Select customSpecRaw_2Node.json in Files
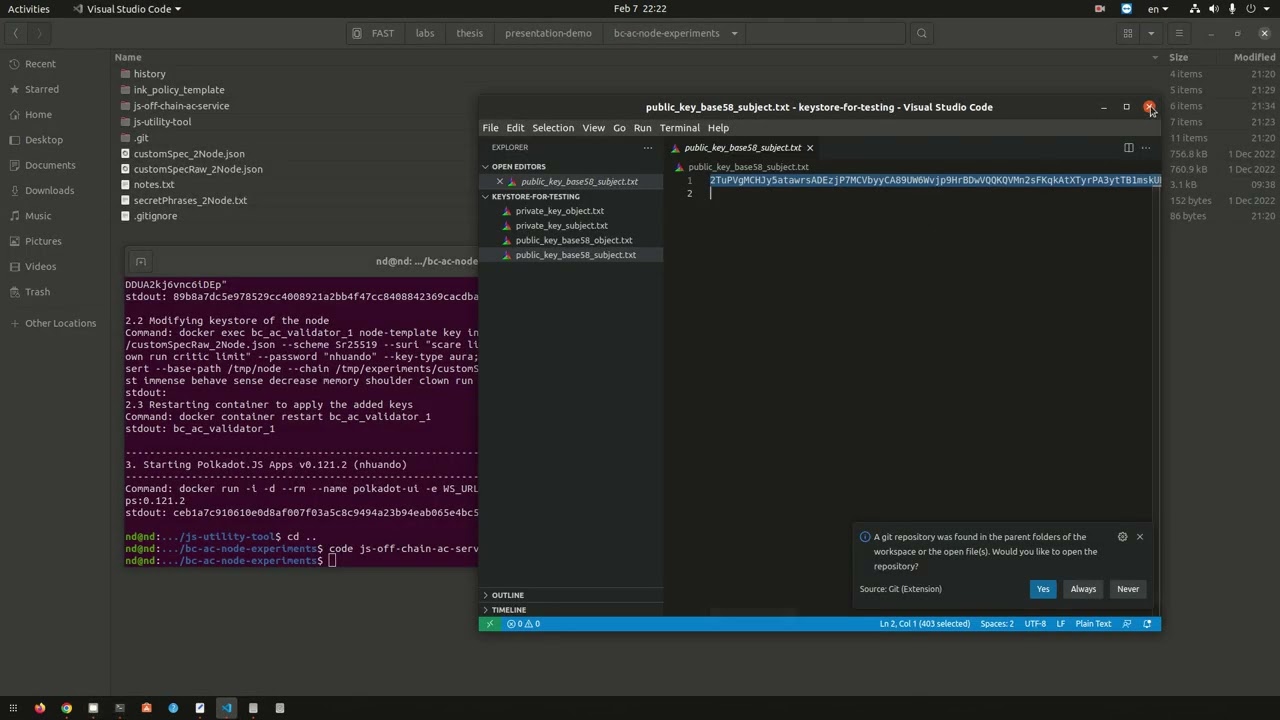The image size is (1280, 720). 198,169
